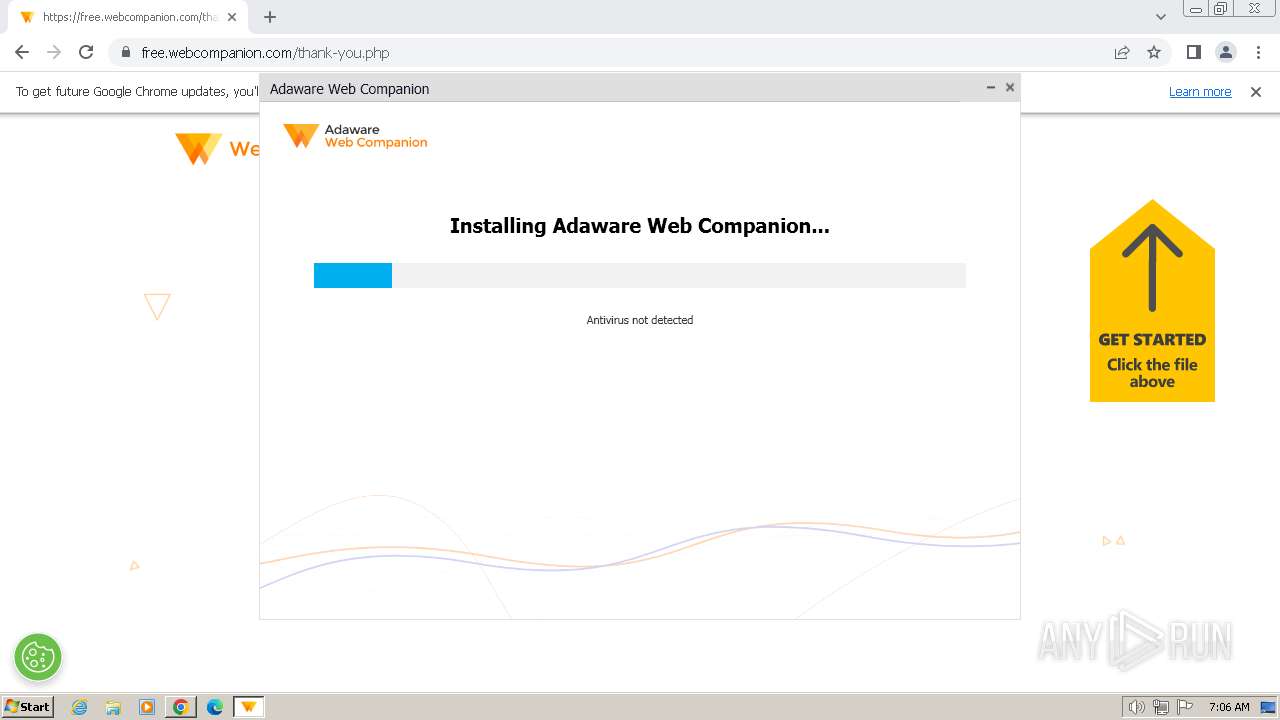This screenshot has width=1280, height=720.
Task: Close the Chrome window
Action: [x=1254, y=9]
